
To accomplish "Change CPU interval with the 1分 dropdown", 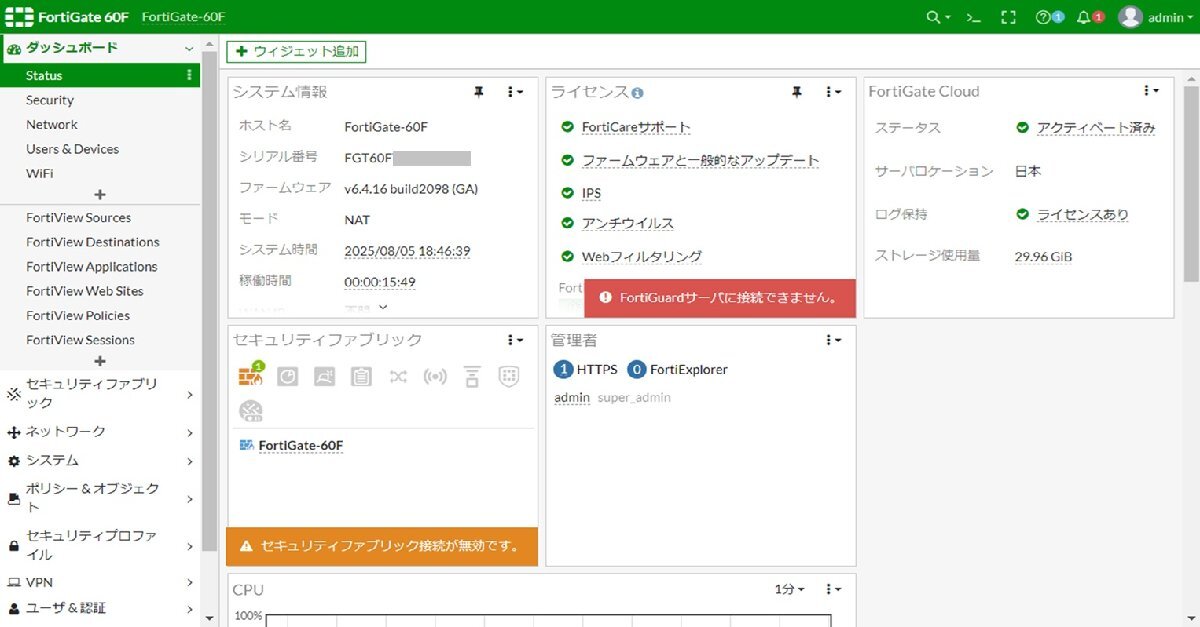I will [790, 589].
